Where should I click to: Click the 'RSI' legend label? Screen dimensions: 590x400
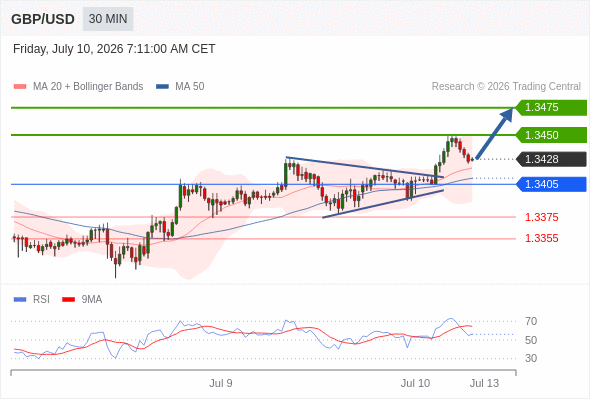[x=41, y=300]
